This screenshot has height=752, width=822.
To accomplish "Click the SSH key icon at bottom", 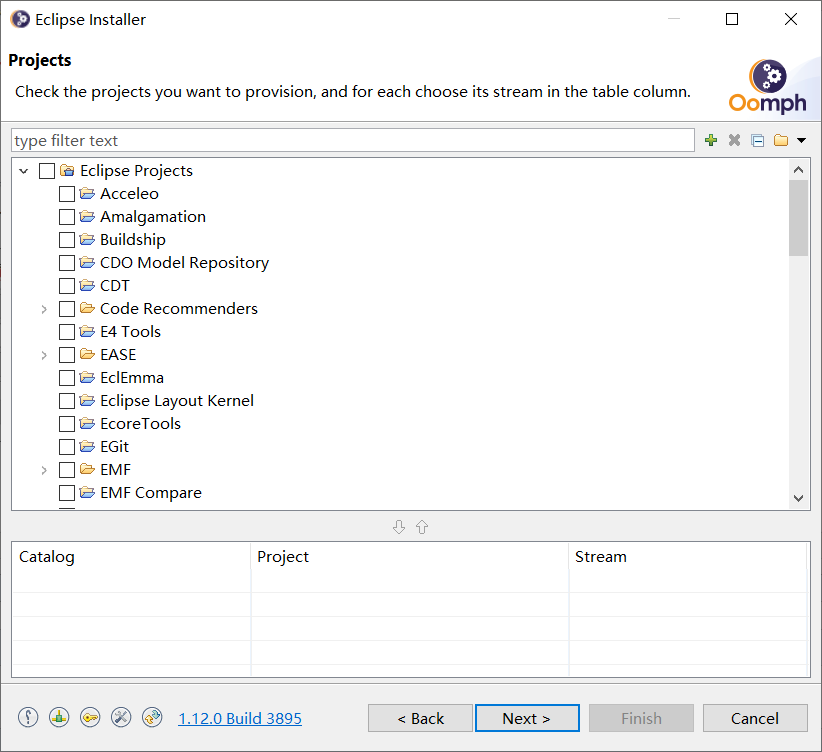I will [90, 717].
